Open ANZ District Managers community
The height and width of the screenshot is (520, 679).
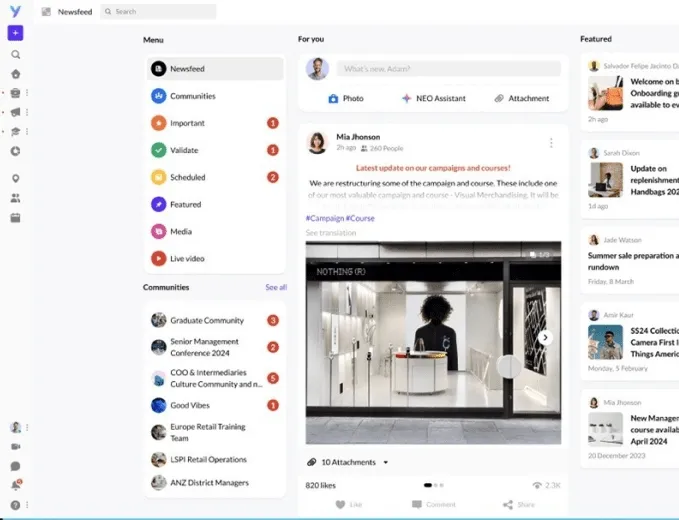point(215,482)
